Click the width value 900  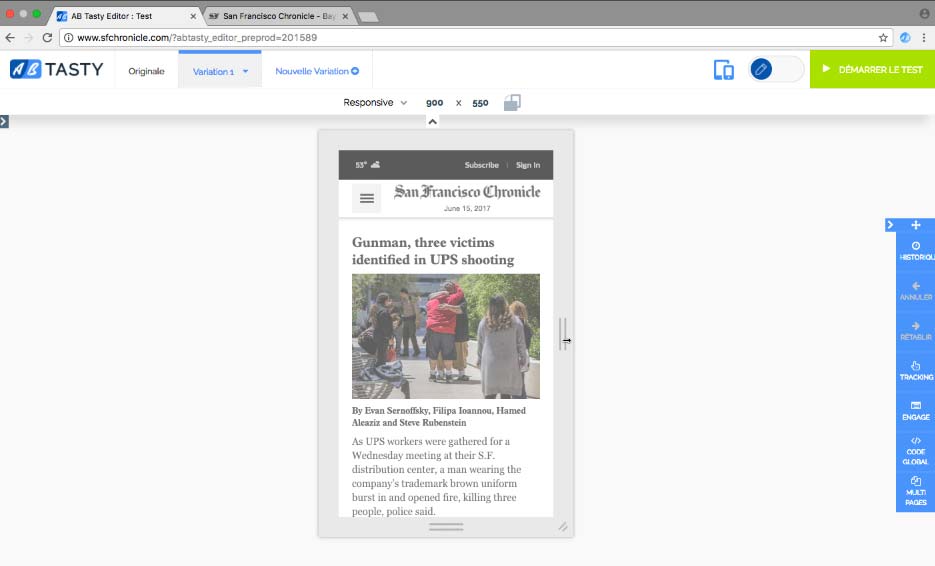click(x=435, y=103)
